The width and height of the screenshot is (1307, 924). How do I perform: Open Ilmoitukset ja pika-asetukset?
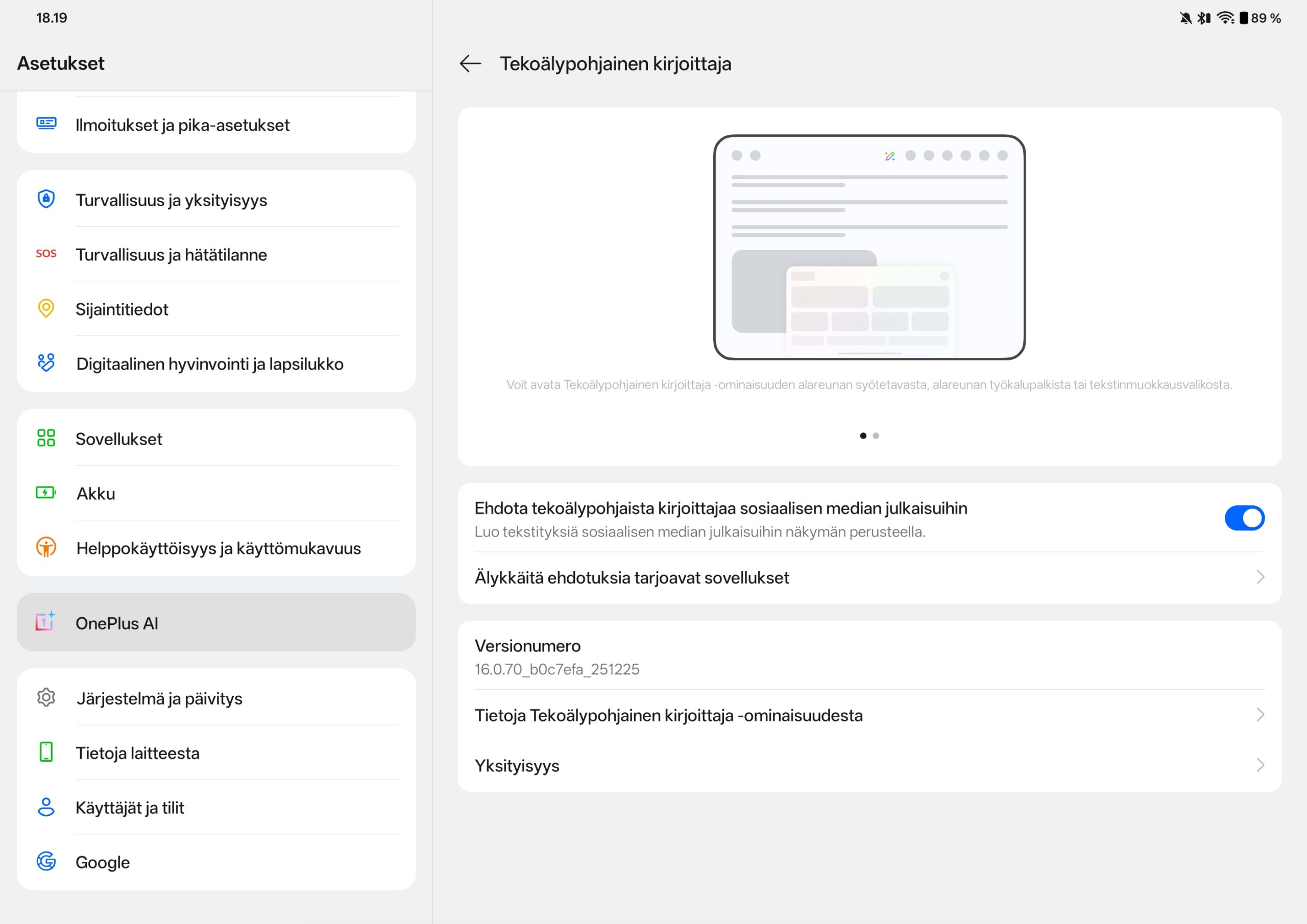[182, 125]
